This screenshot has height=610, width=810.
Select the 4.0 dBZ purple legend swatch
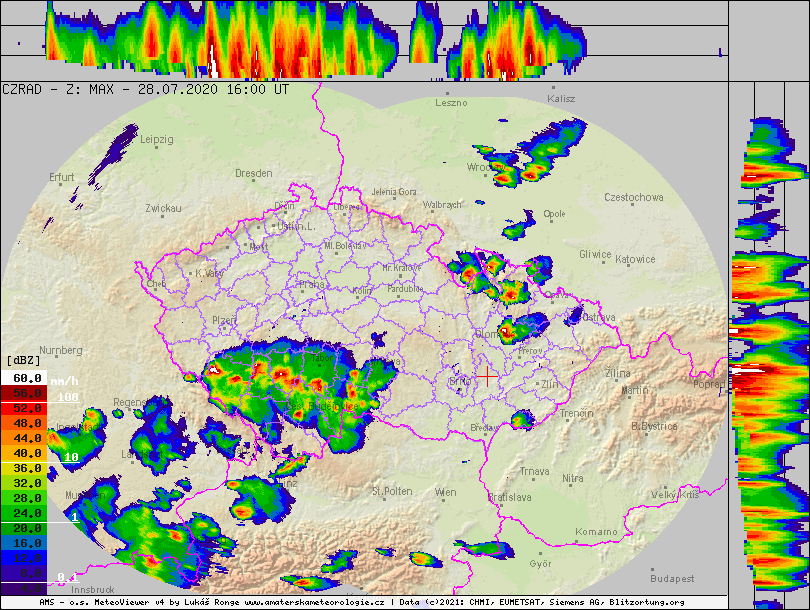pyautogui.click(x=24, y=587)
